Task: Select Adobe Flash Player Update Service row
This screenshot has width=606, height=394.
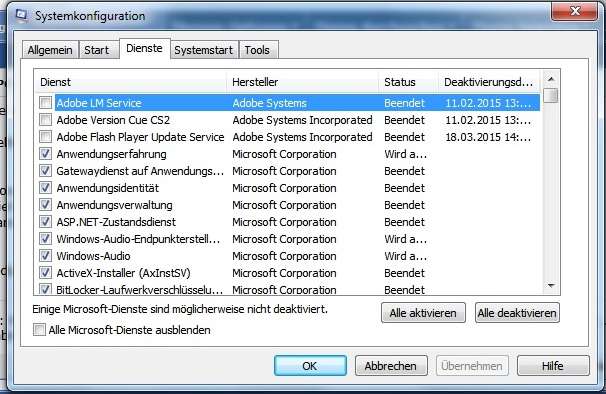Action: (x=288, y=137)
